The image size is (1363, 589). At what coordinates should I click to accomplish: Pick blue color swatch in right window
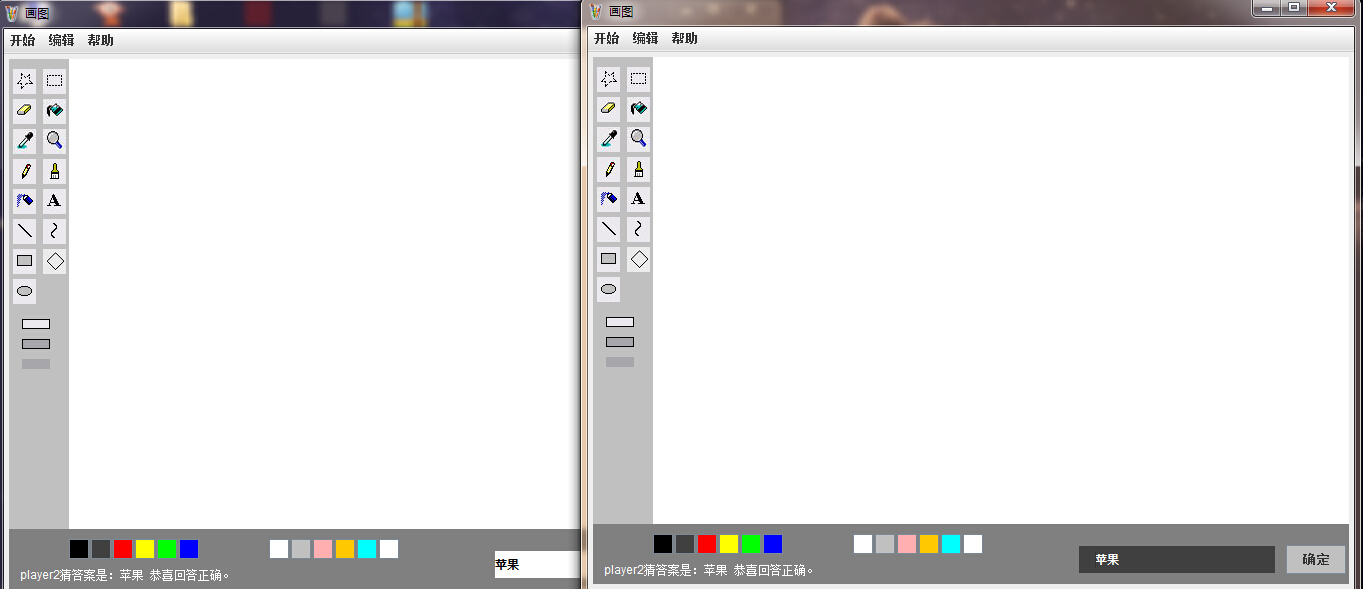pos(773,544)
